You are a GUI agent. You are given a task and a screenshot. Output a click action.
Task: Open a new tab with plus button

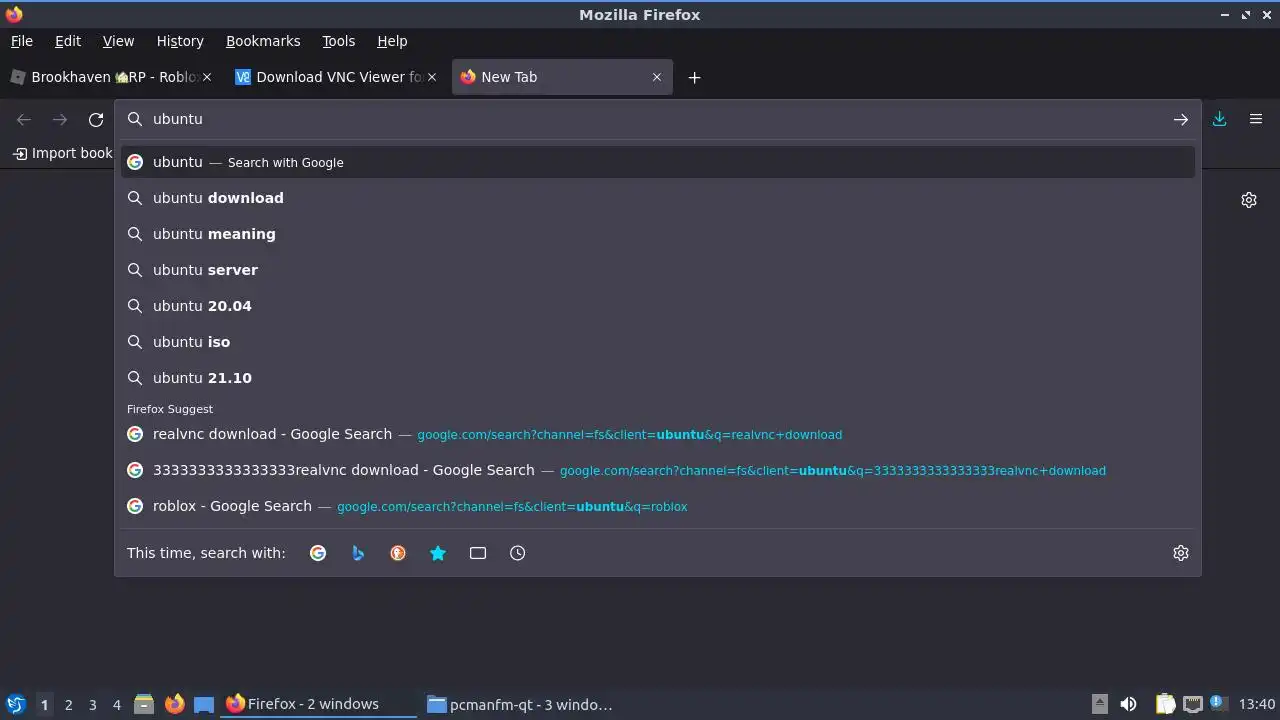[x=694, y=77]
